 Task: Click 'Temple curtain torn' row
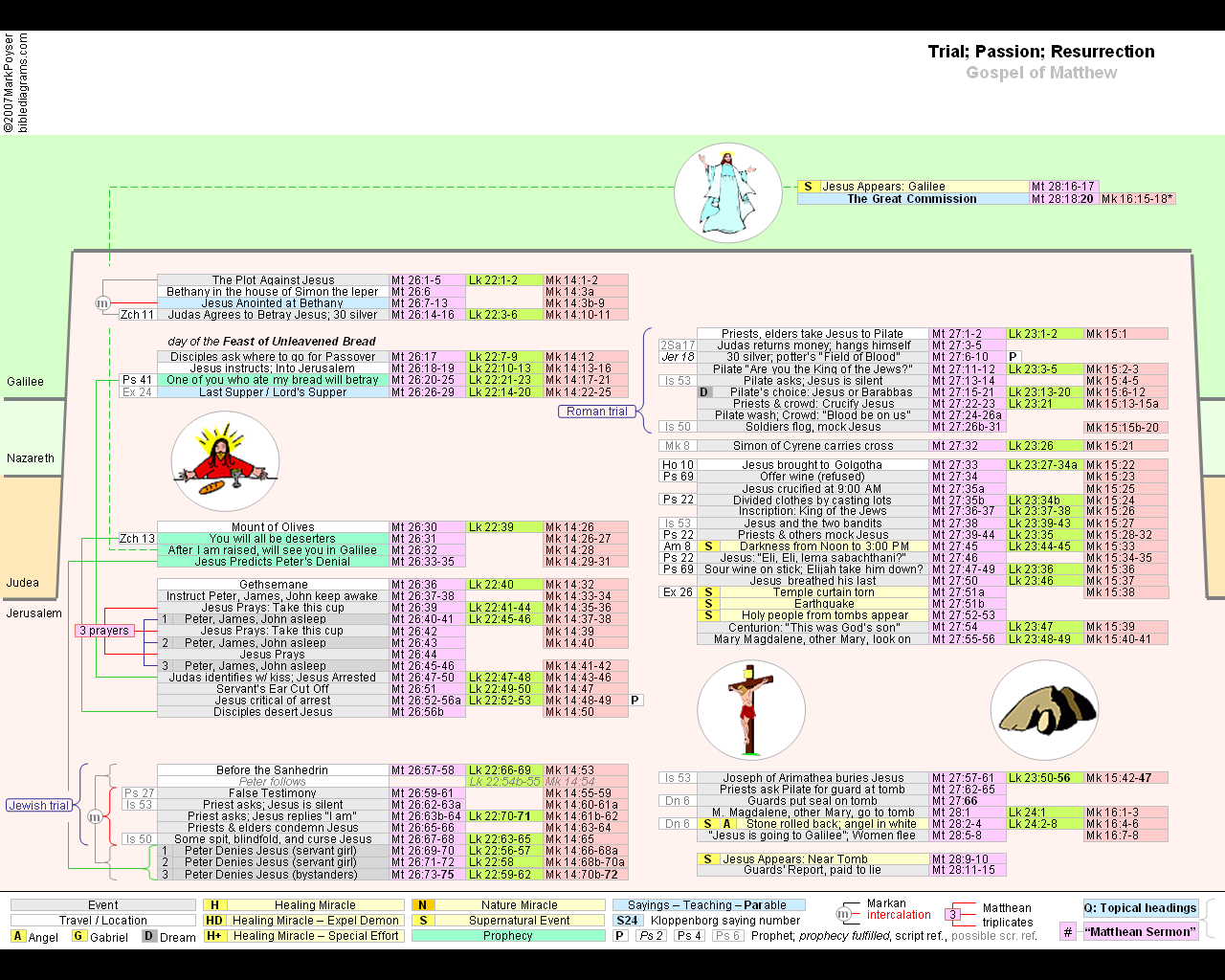pyautogui.click(x=813, y=591)
